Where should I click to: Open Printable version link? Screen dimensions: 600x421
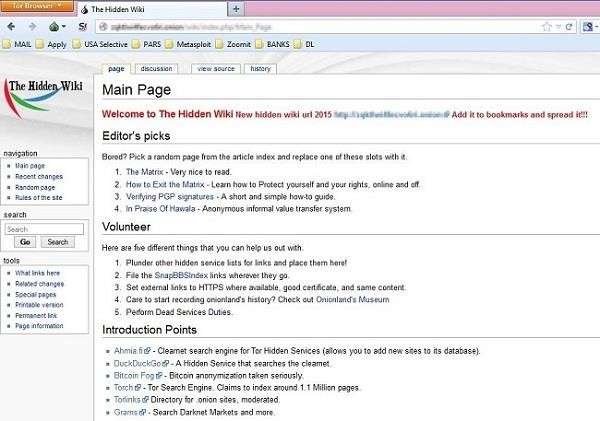[39, 305]
